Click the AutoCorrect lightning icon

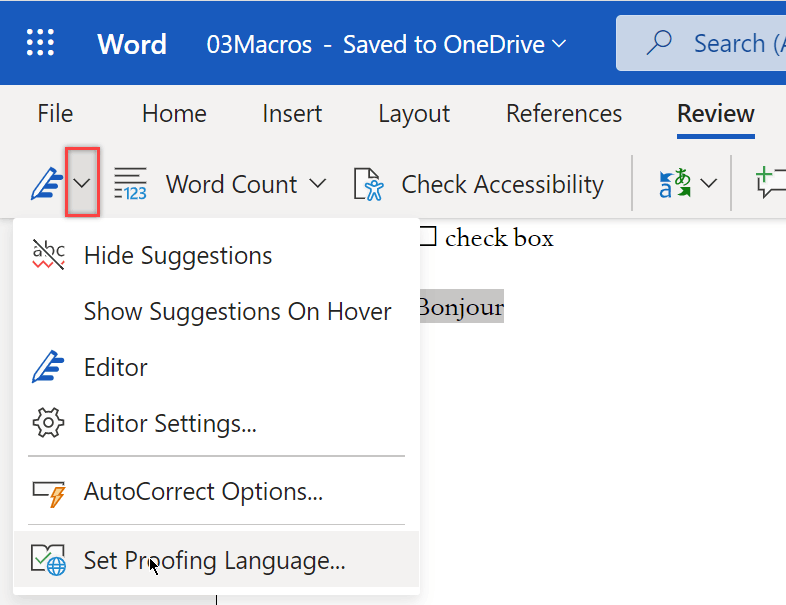tap(49, 494)
